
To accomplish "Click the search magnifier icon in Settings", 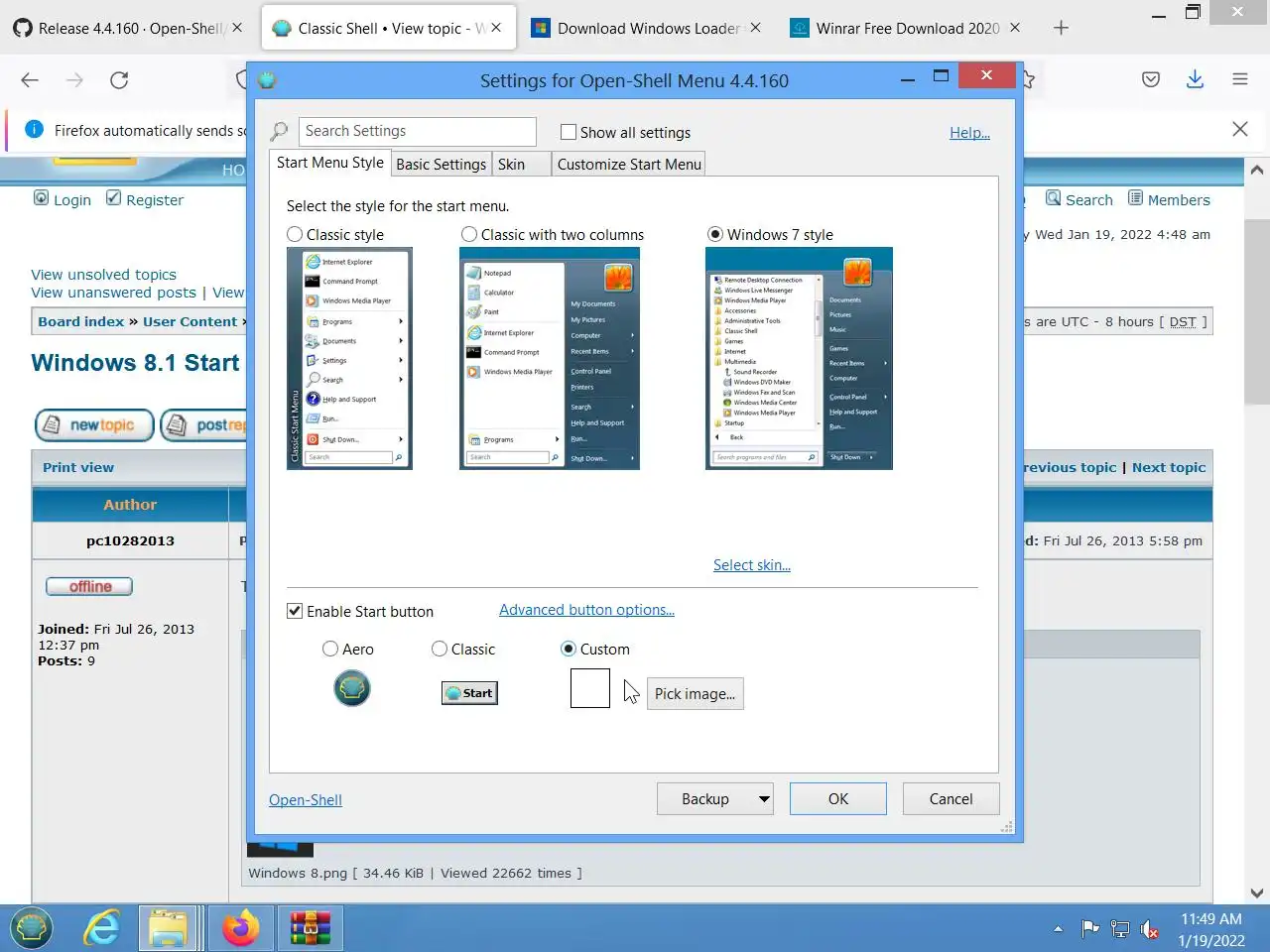I will (280, 131).
